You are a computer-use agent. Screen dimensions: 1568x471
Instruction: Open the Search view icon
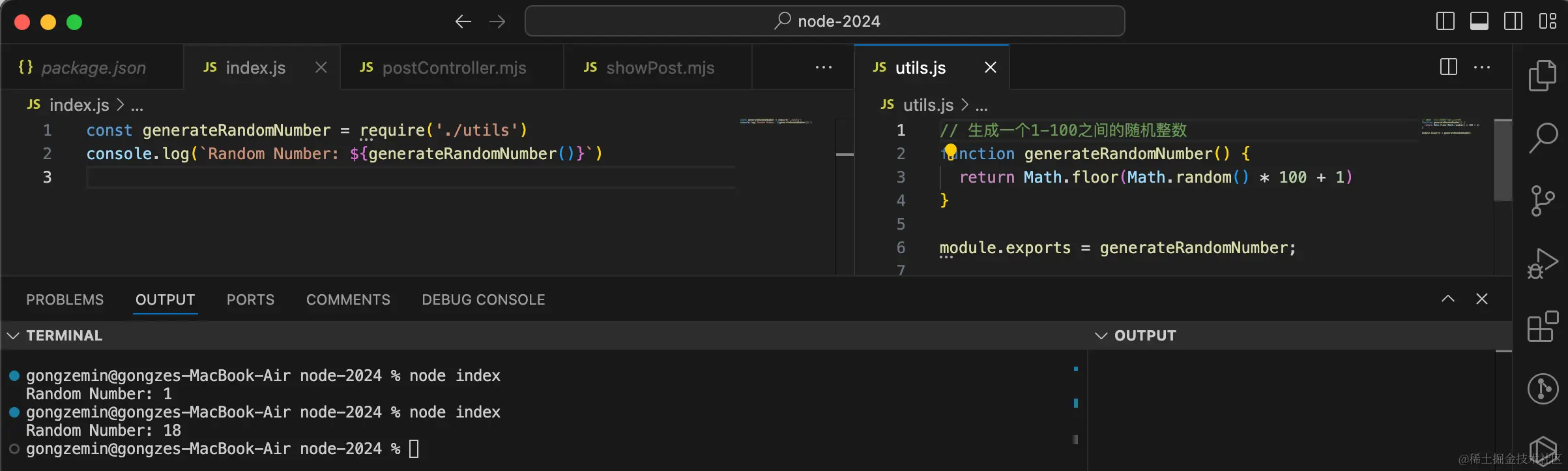pos(1543,138)
